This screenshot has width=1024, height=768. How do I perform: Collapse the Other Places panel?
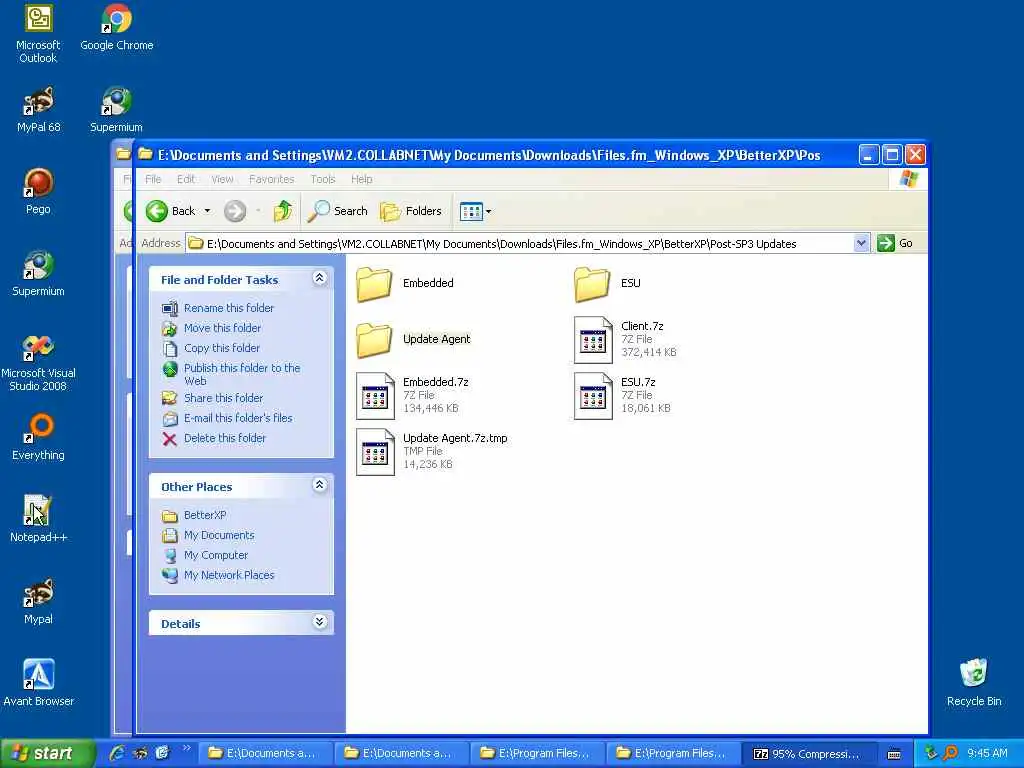pos(319,485)
